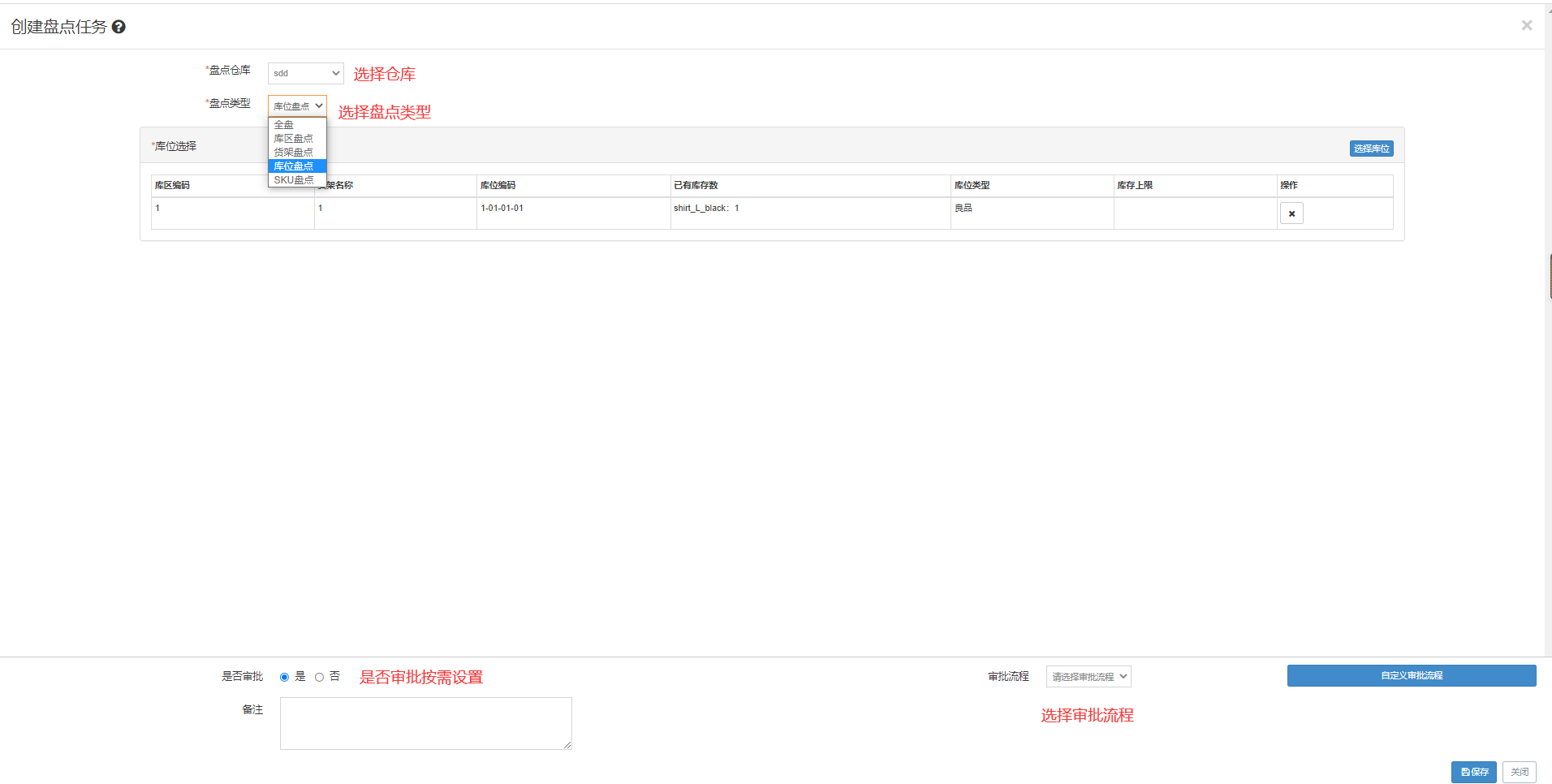Select 货架盘点 in the type list
This screenshot has height=784, width=1552.
tap(297, 153)
